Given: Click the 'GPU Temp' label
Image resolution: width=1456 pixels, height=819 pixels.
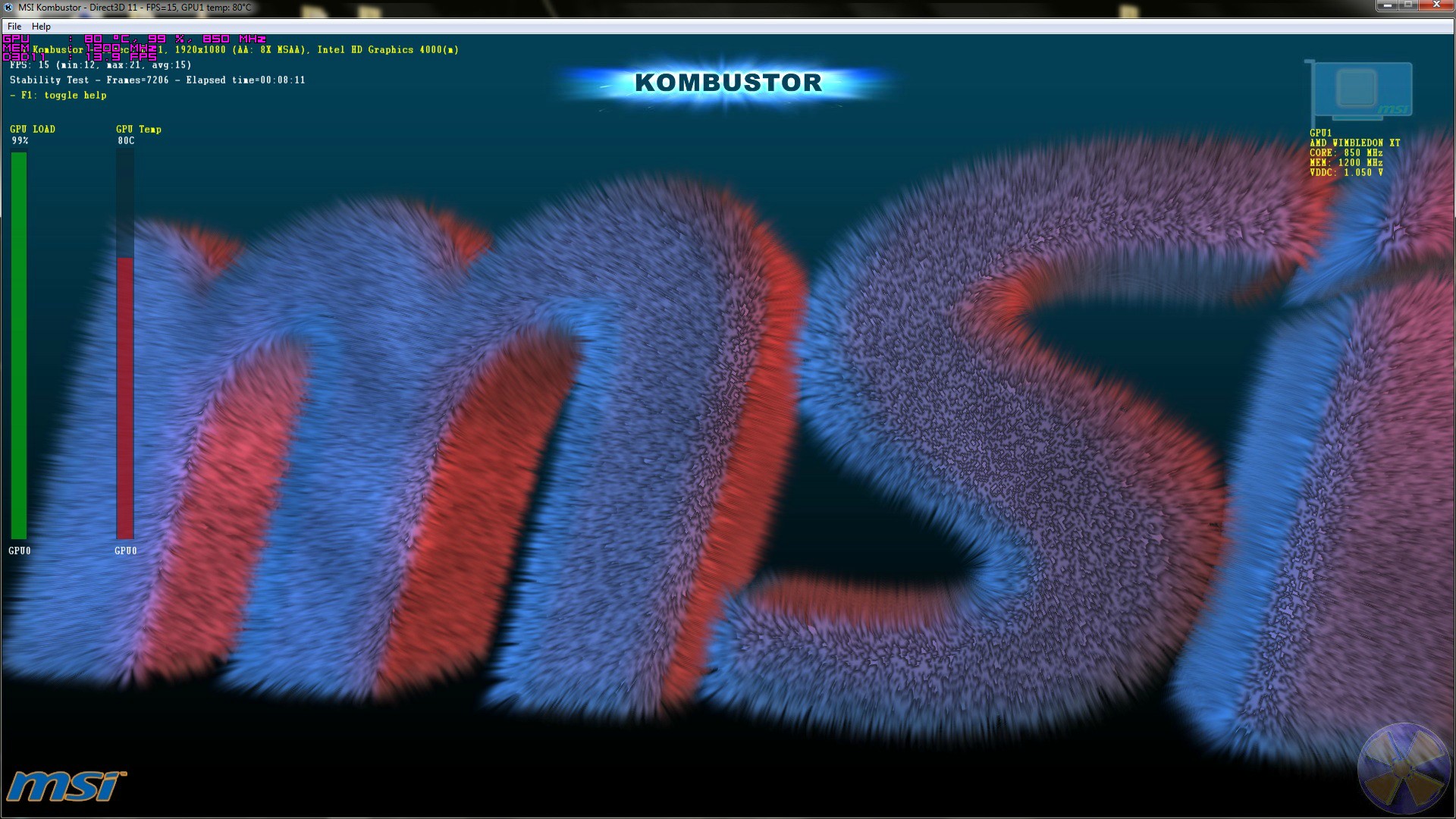Looking at the screenshot, I should point(139,130).
